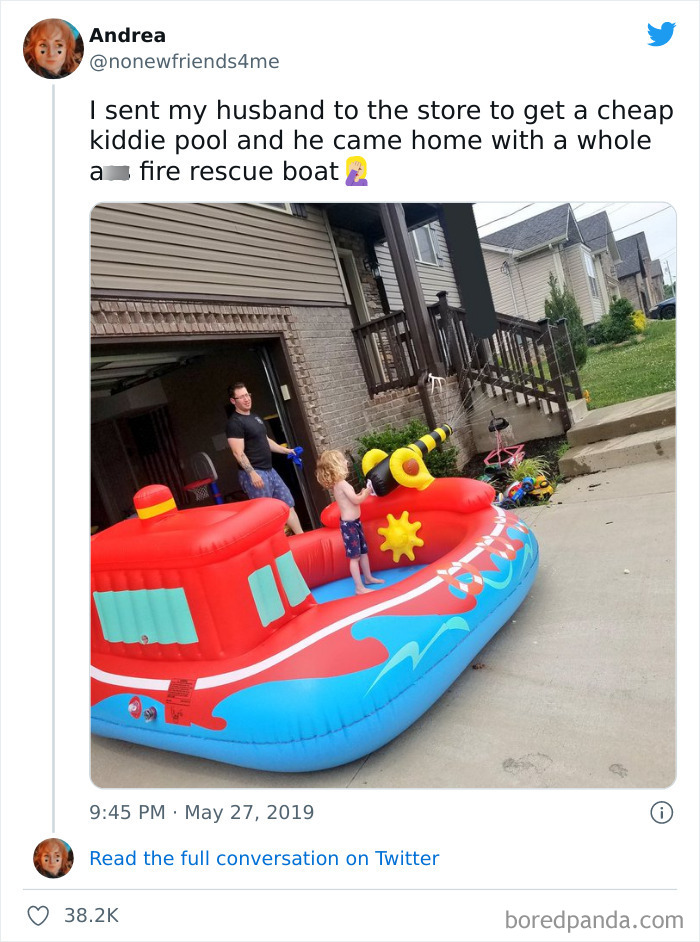Click the Andrea display name

click(x=127, y=35)
